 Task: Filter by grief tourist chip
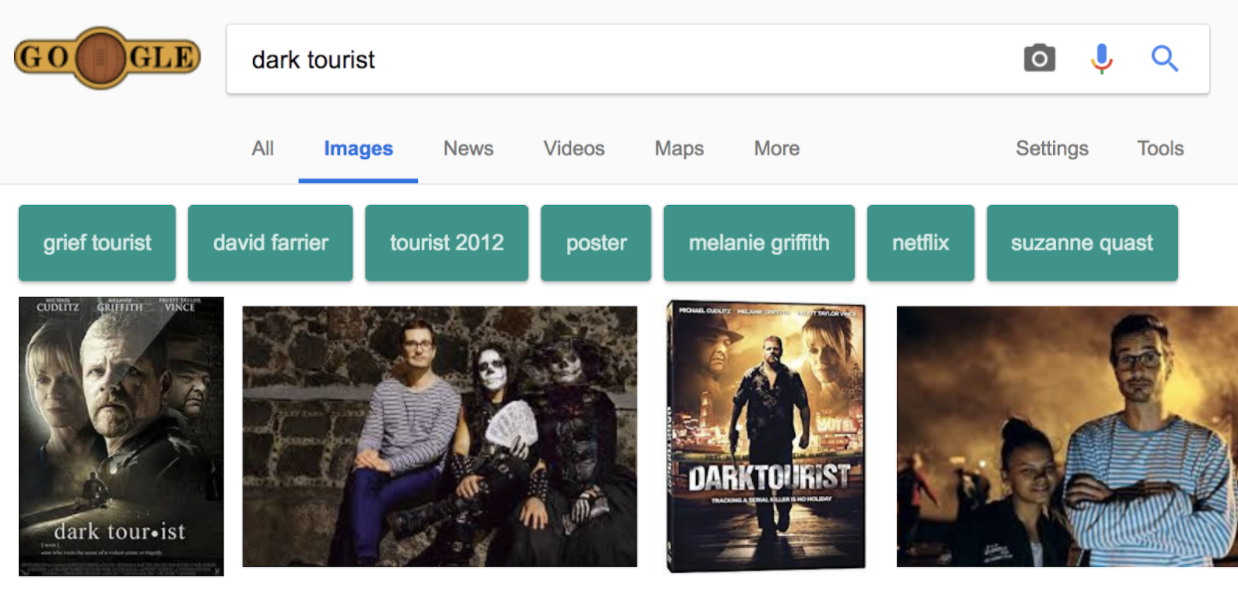click(97, 243)
